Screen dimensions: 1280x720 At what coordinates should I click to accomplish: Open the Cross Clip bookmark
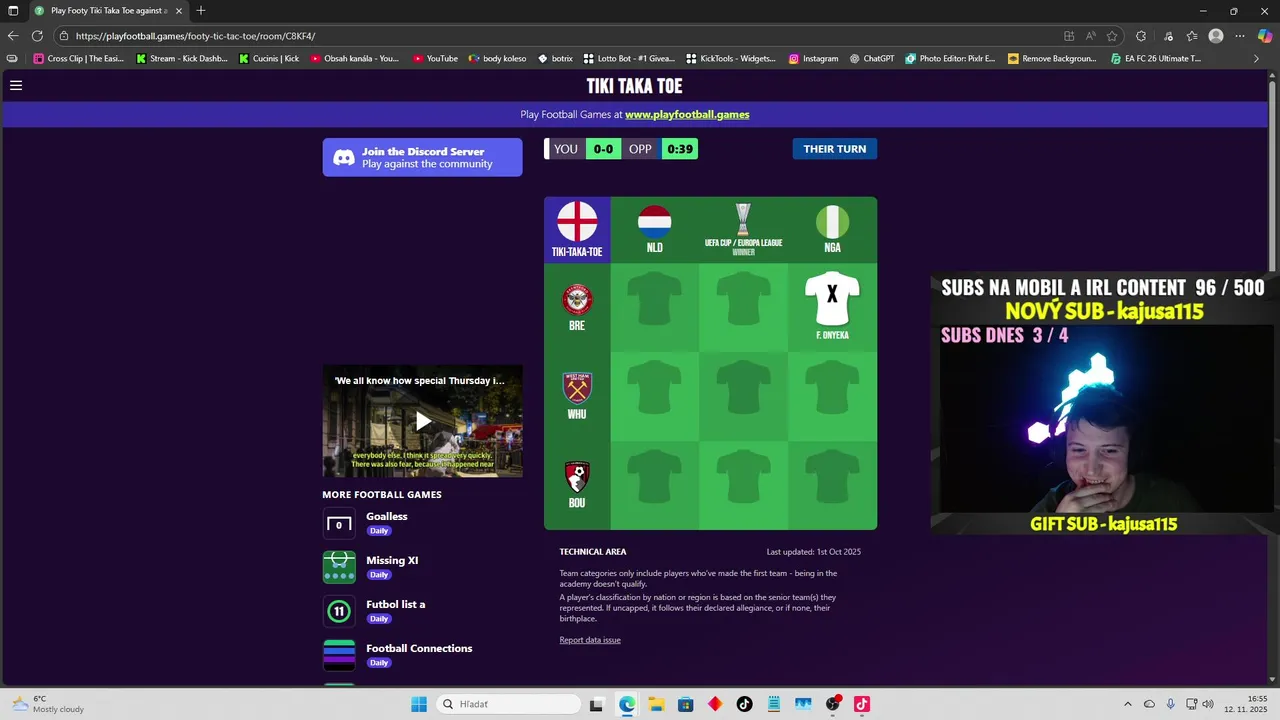(x=78, y=59)
